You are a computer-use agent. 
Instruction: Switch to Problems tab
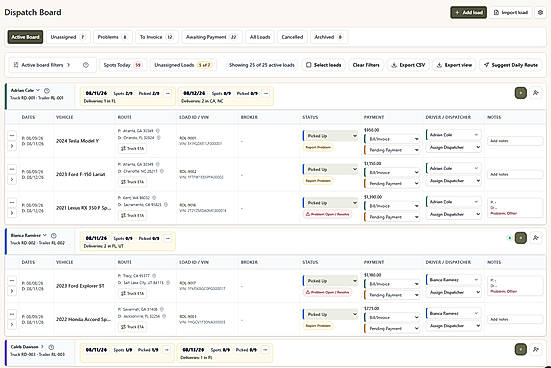112,37
